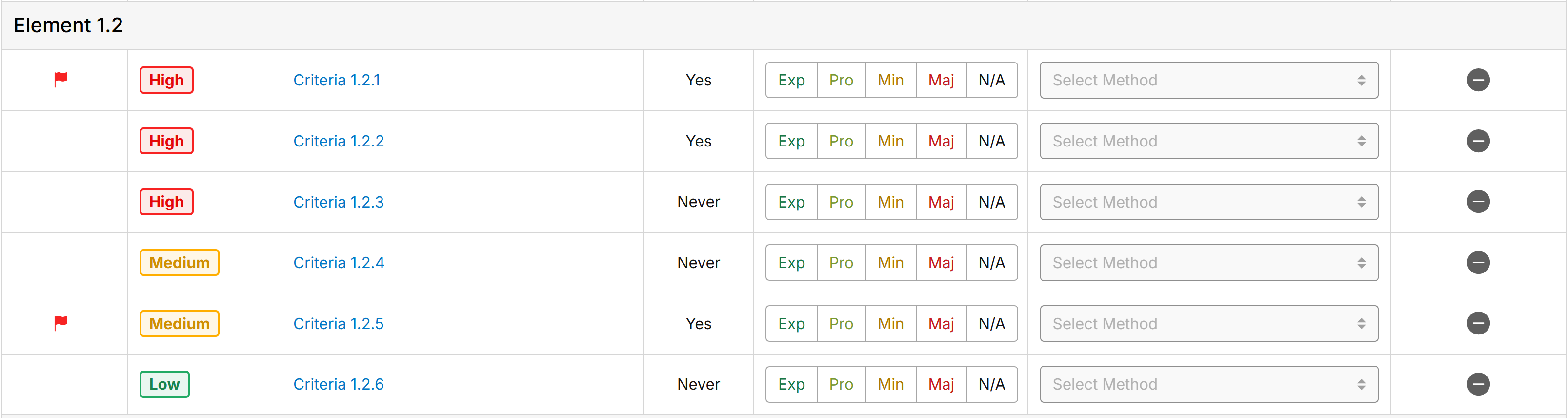Remove Criteria 1.2.5 with the minus icon
1568x418 pixels.
[1478, 323]
